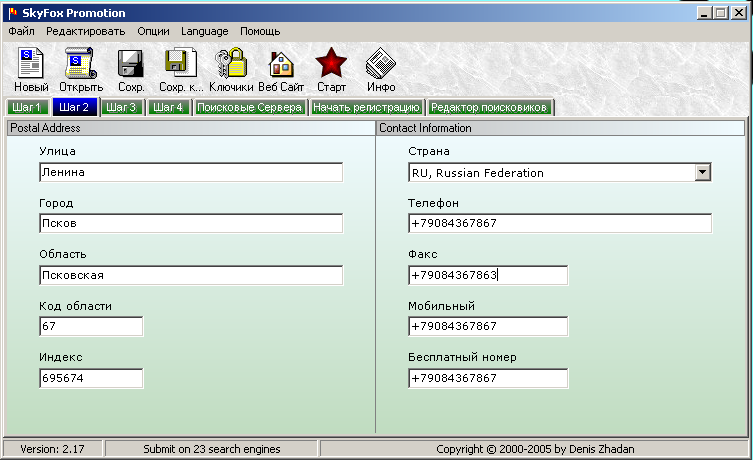Open the Начать регистрацию tab
753x460 pixels.
tap(366, 107)
